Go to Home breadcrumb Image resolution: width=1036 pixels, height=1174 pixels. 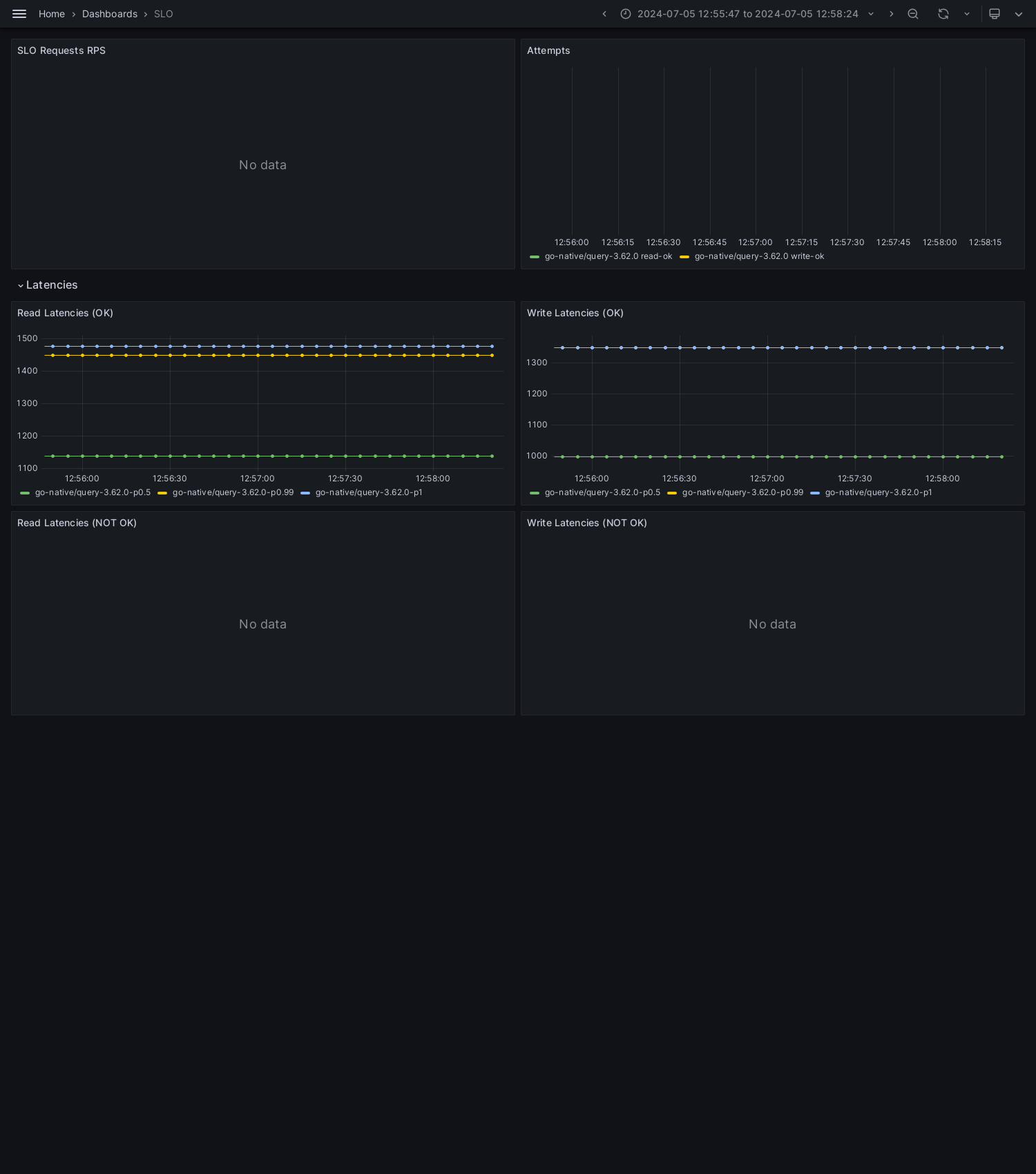tap(52, 14)
